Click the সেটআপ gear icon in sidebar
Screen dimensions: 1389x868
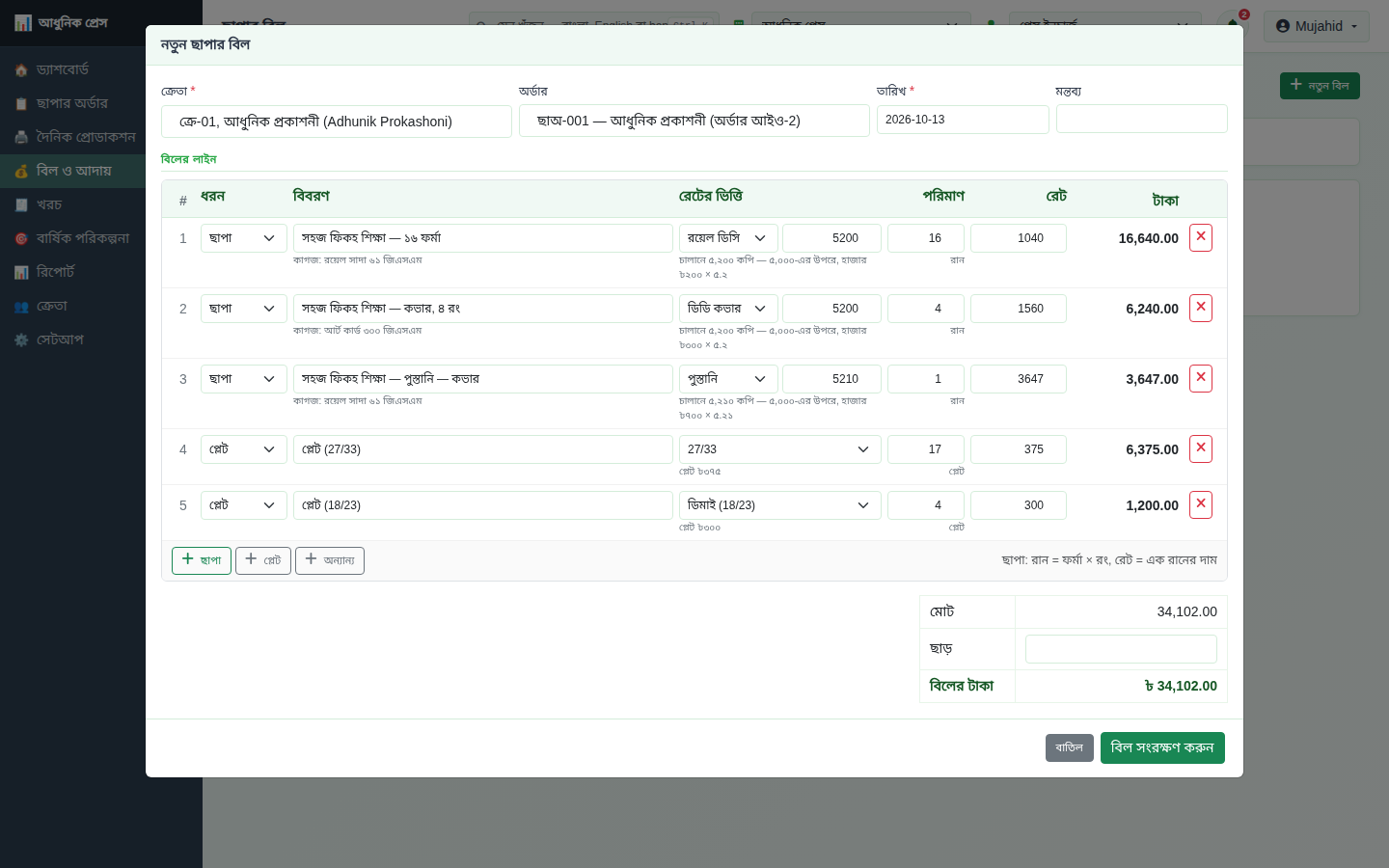click(21, 340)
